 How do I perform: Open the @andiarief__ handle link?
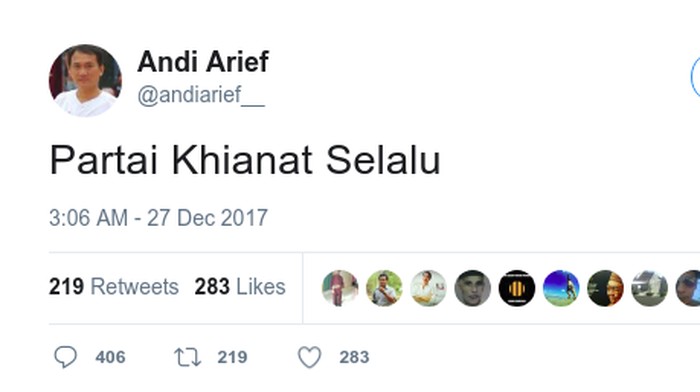[201, 95]
